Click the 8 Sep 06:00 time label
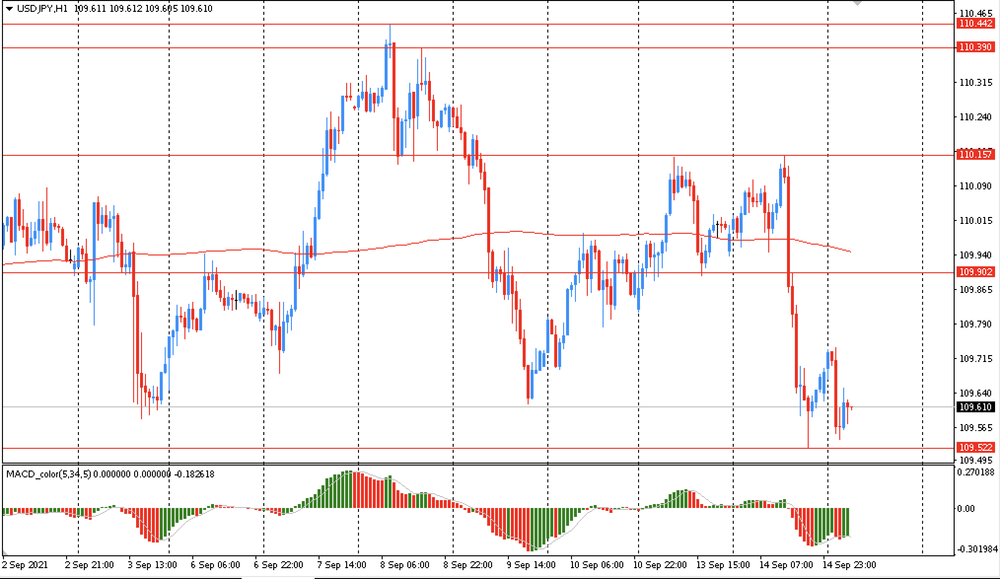Screen dimensions: 1000x579 [405, 565]
